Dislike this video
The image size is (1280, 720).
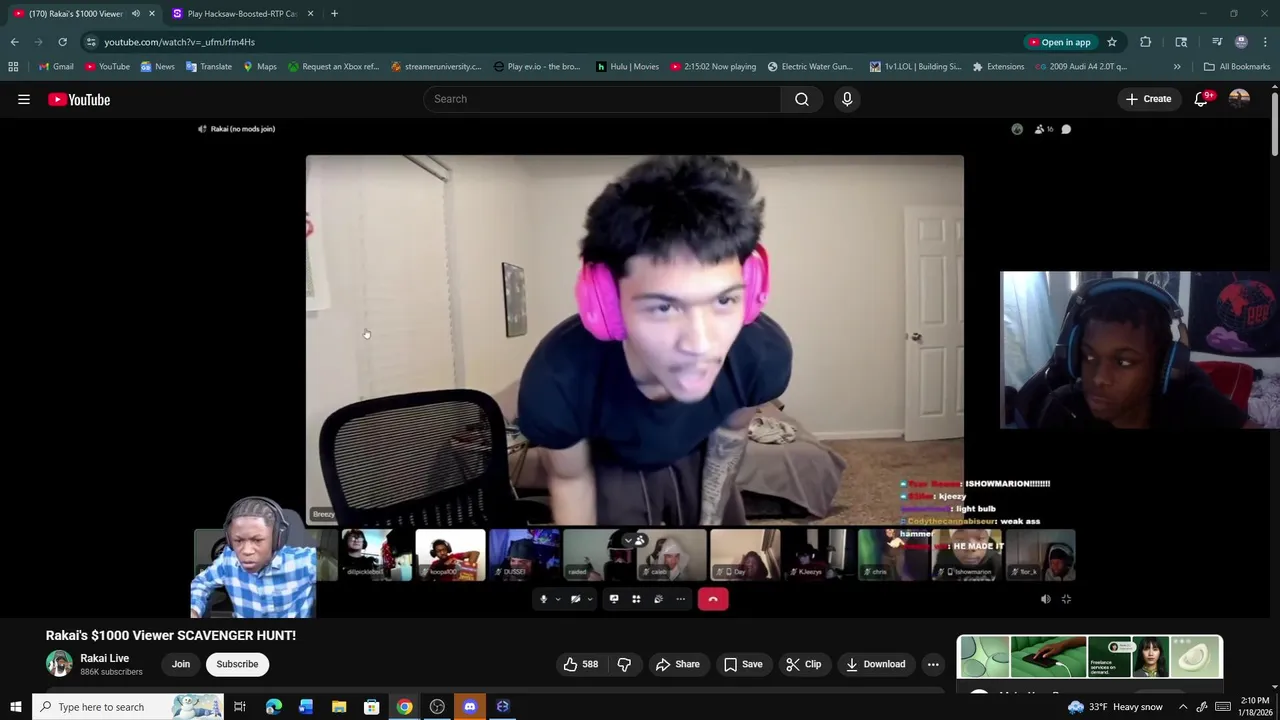pos(624,664)
